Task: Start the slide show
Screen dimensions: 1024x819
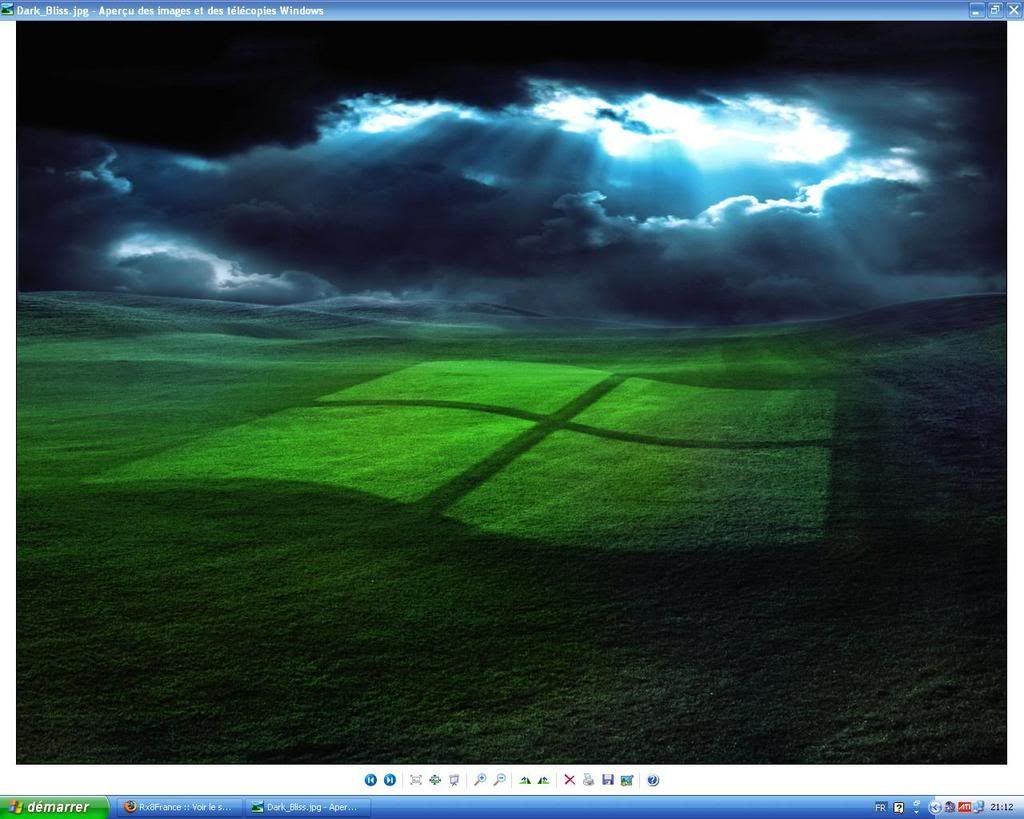Action: 455,780
